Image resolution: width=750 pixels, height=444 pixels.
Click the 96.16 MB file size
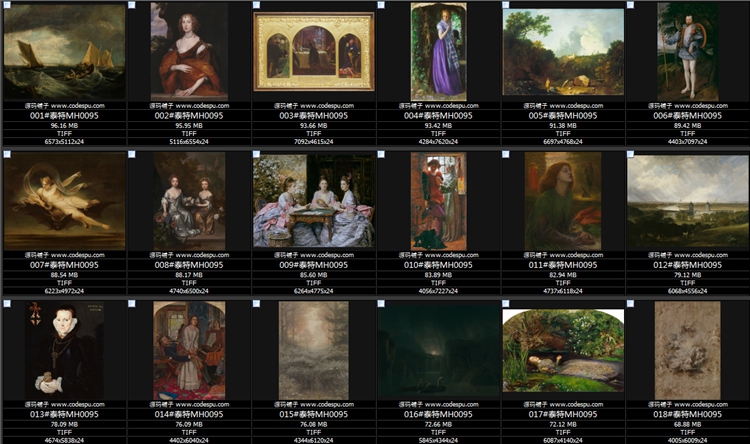[65, 126]
